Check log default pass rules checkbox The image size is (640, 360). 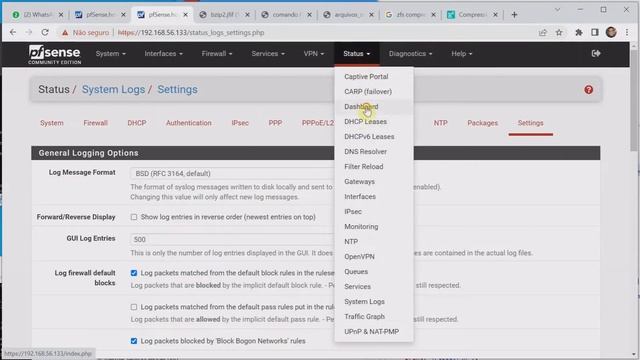pos(134,307)
